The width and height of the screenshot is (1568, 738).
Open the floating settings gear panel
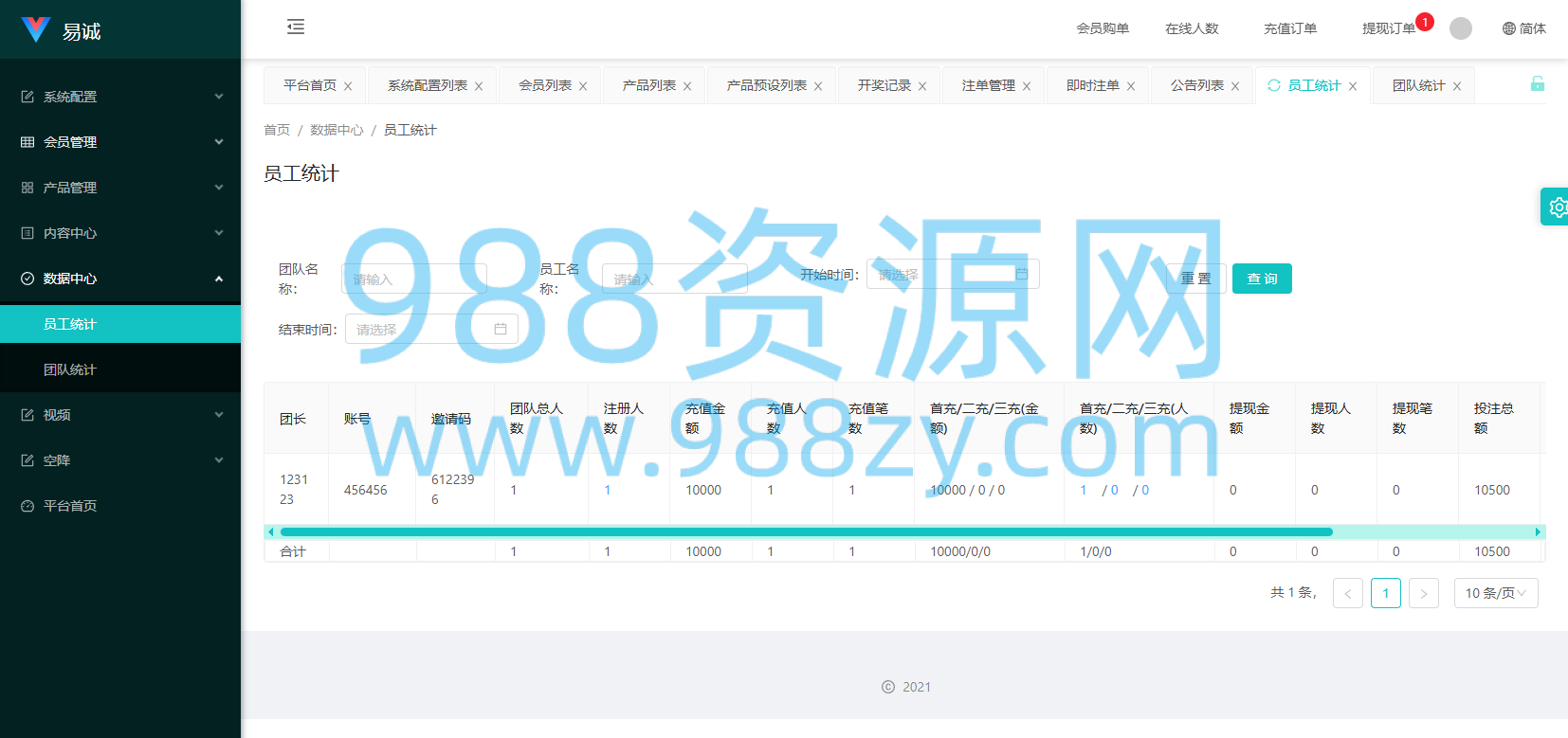coord(1556,207)
